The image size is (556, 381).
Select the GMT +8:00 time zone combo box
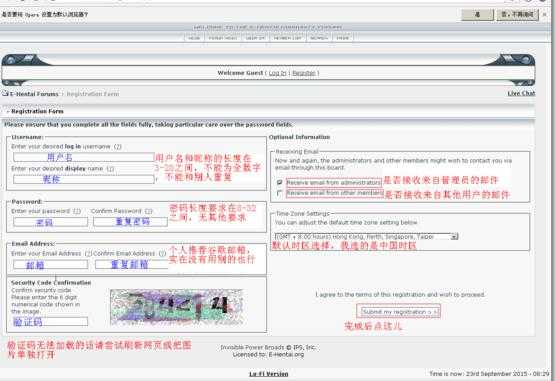tap(366, 236)
